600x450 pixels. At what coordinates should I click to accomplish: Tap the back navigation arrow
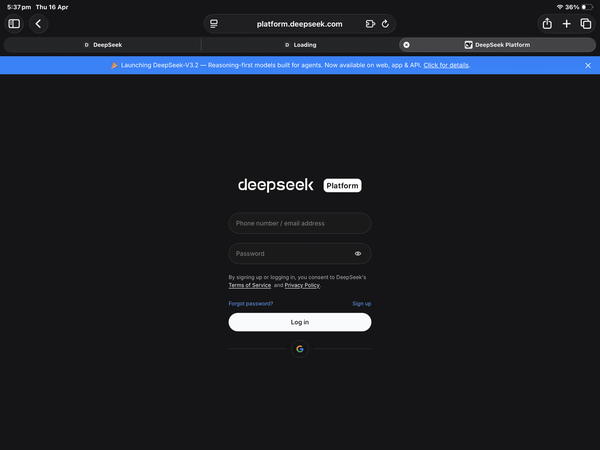point(38,24)
